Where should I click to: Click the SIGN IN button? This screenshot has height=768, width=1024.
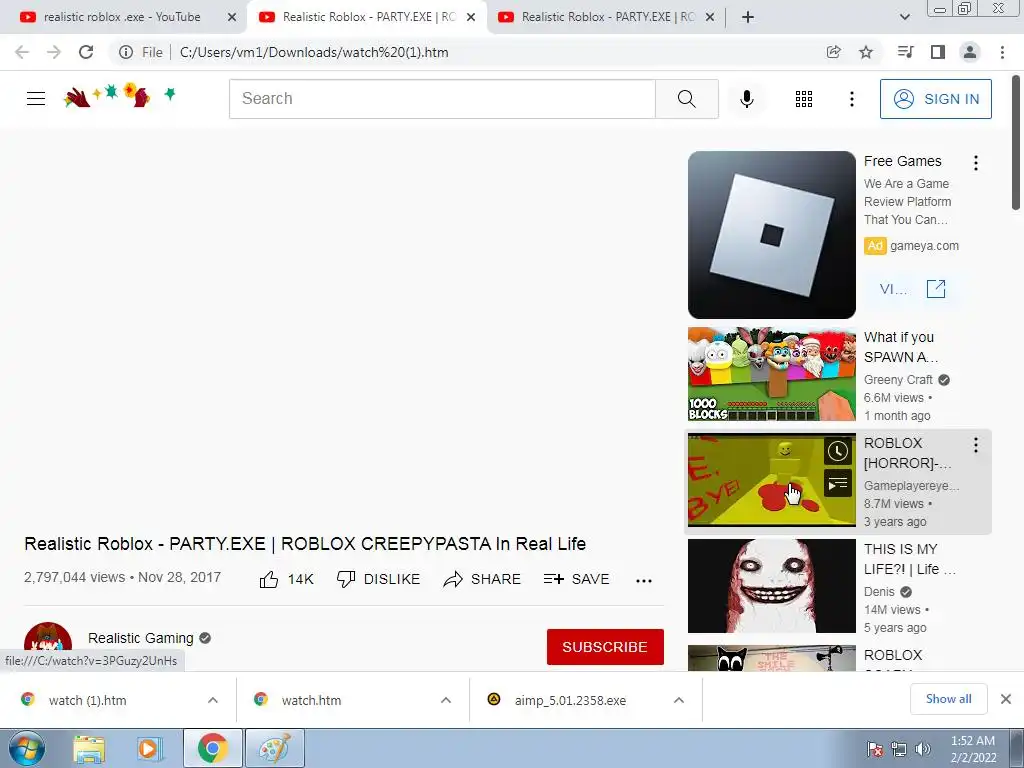936,99
